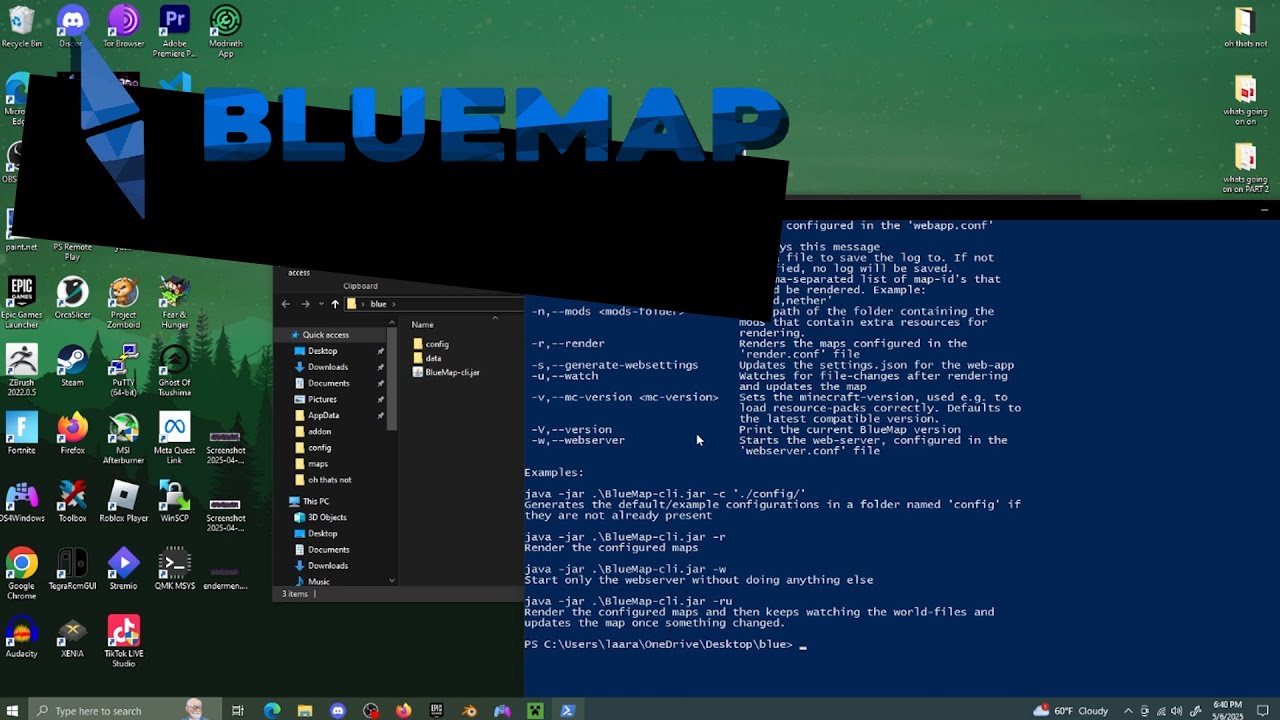Select This PC in the navigation pane
The width and height of the screenshot is (1280, 720).
(315, 501)
